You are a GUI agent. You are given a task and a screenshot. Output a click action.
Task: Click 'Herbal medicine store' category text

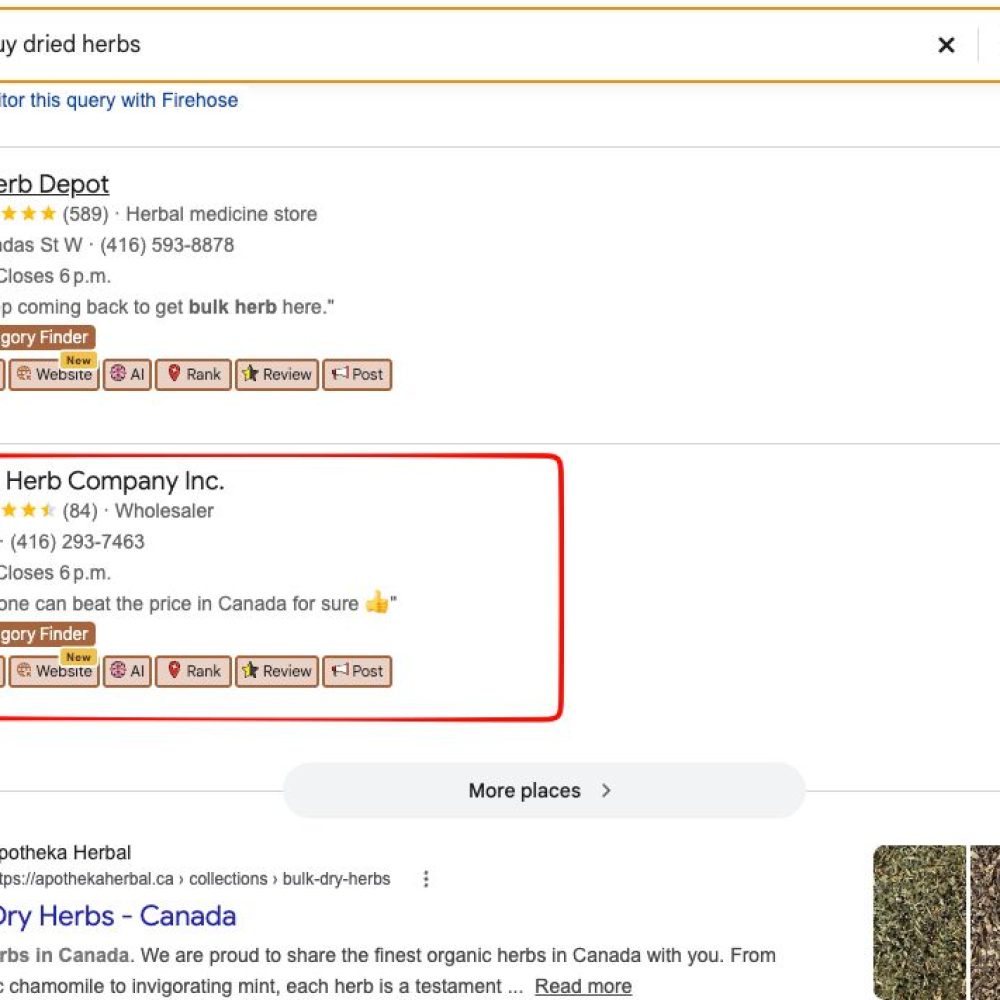click(221, 214)
